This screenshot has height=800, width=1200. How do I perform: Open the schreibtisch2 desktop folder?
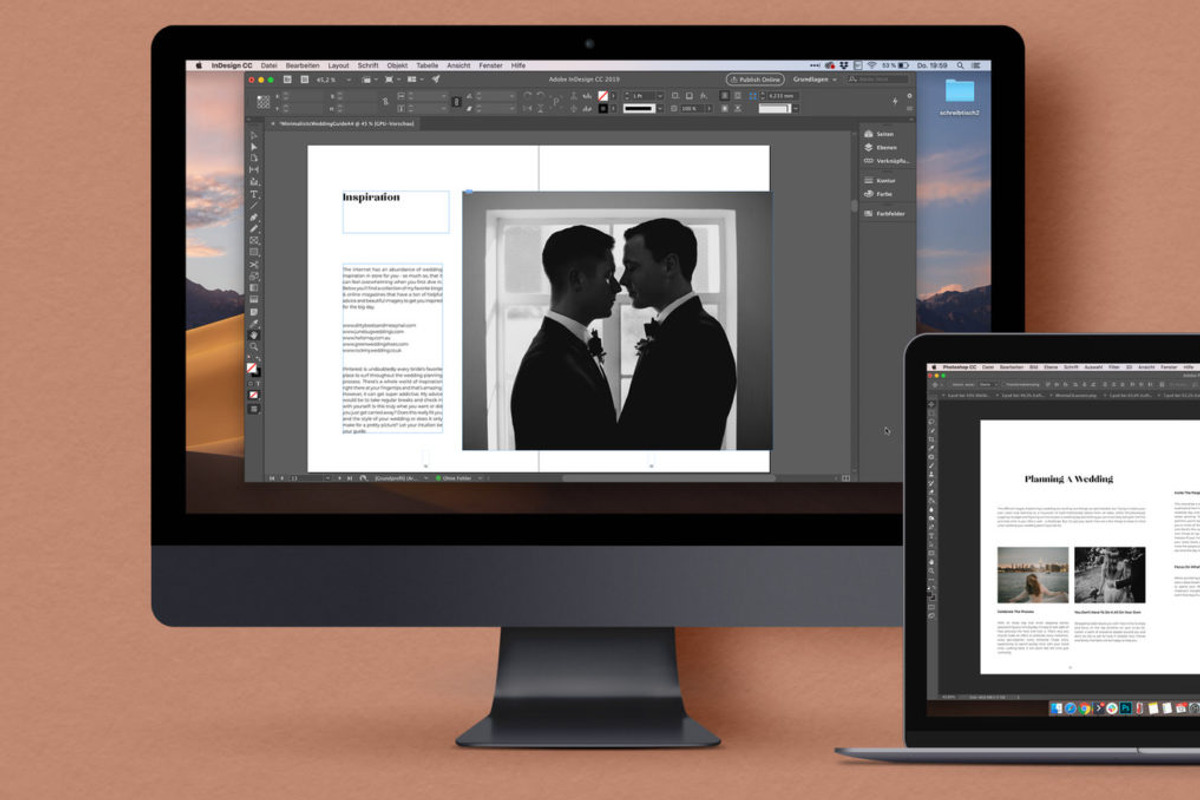point(959,98)
